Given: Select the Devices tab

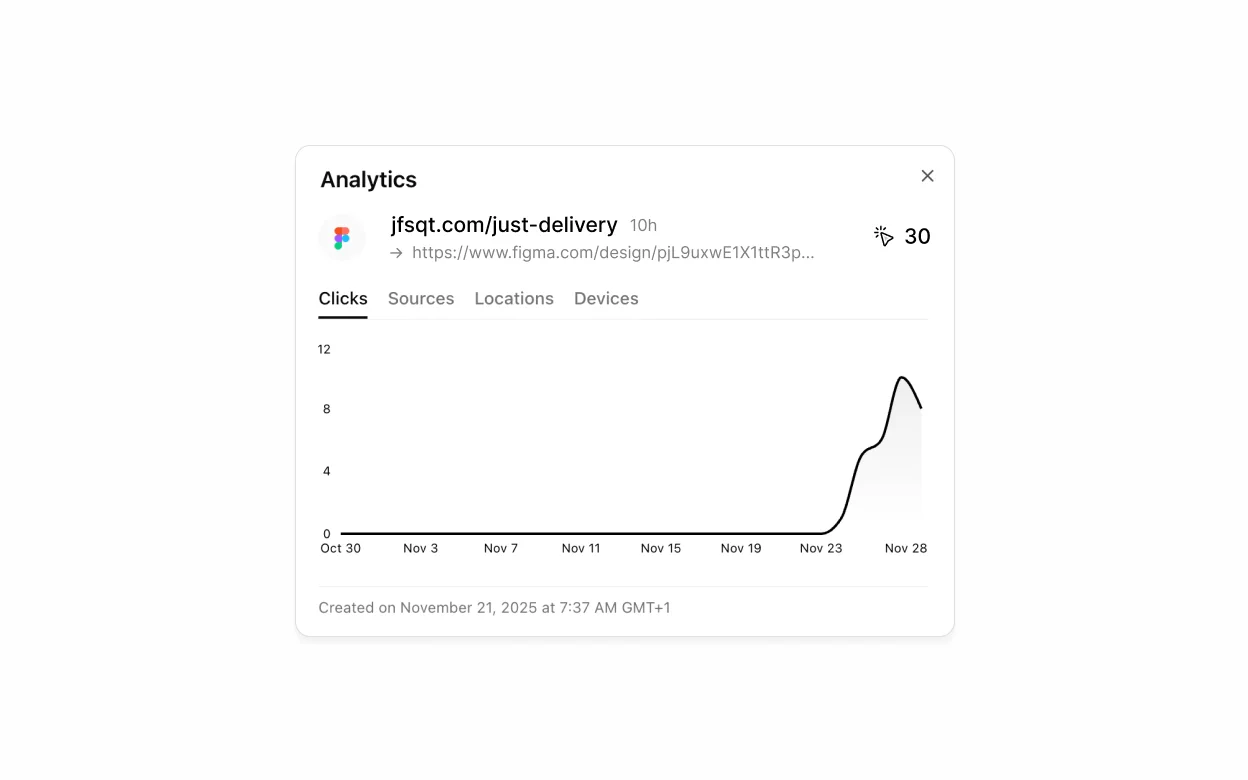Looking at the screenshot, I should (606, 298).
